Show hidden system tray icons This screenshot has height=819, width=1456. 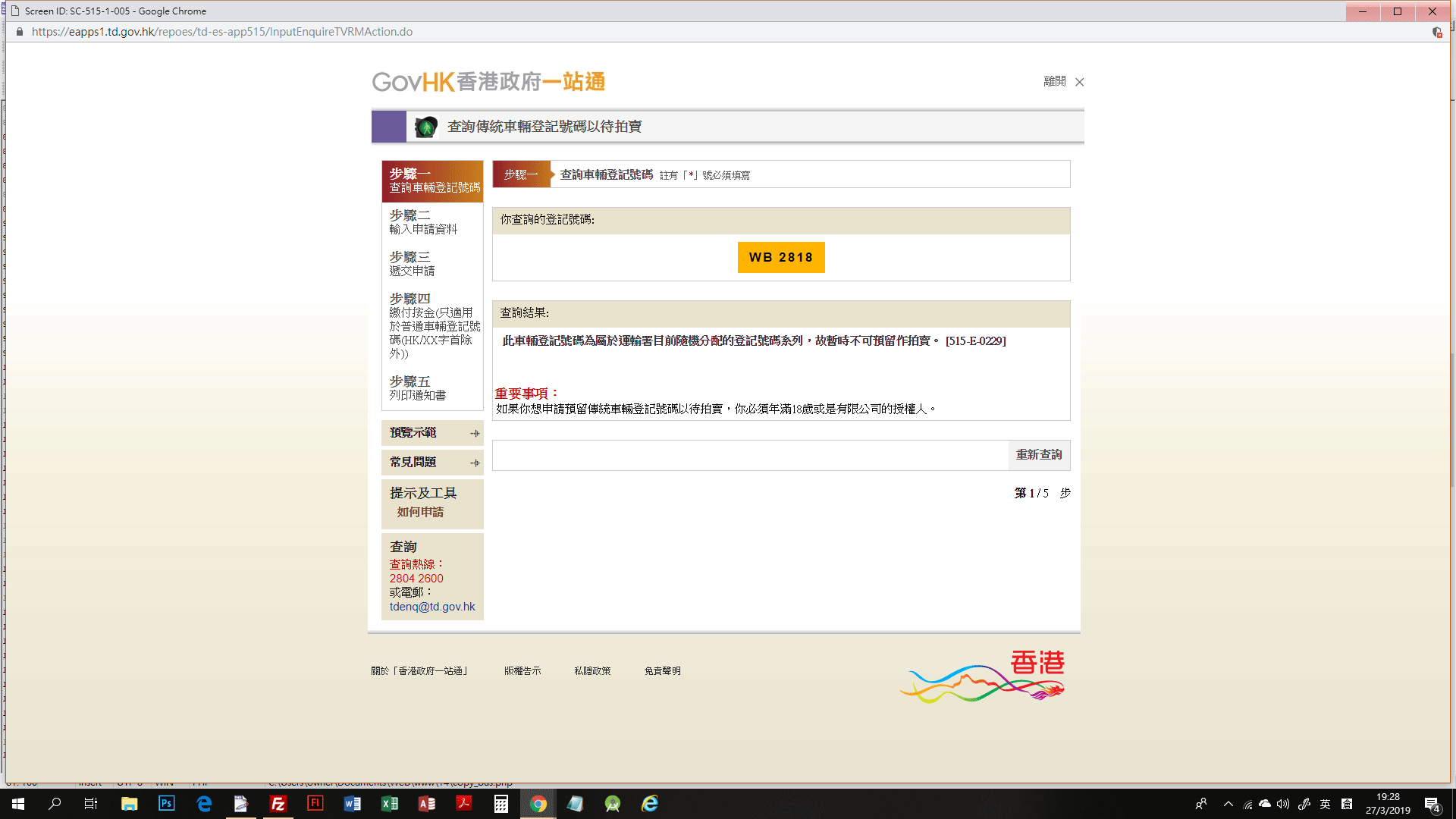[1228, 804]
